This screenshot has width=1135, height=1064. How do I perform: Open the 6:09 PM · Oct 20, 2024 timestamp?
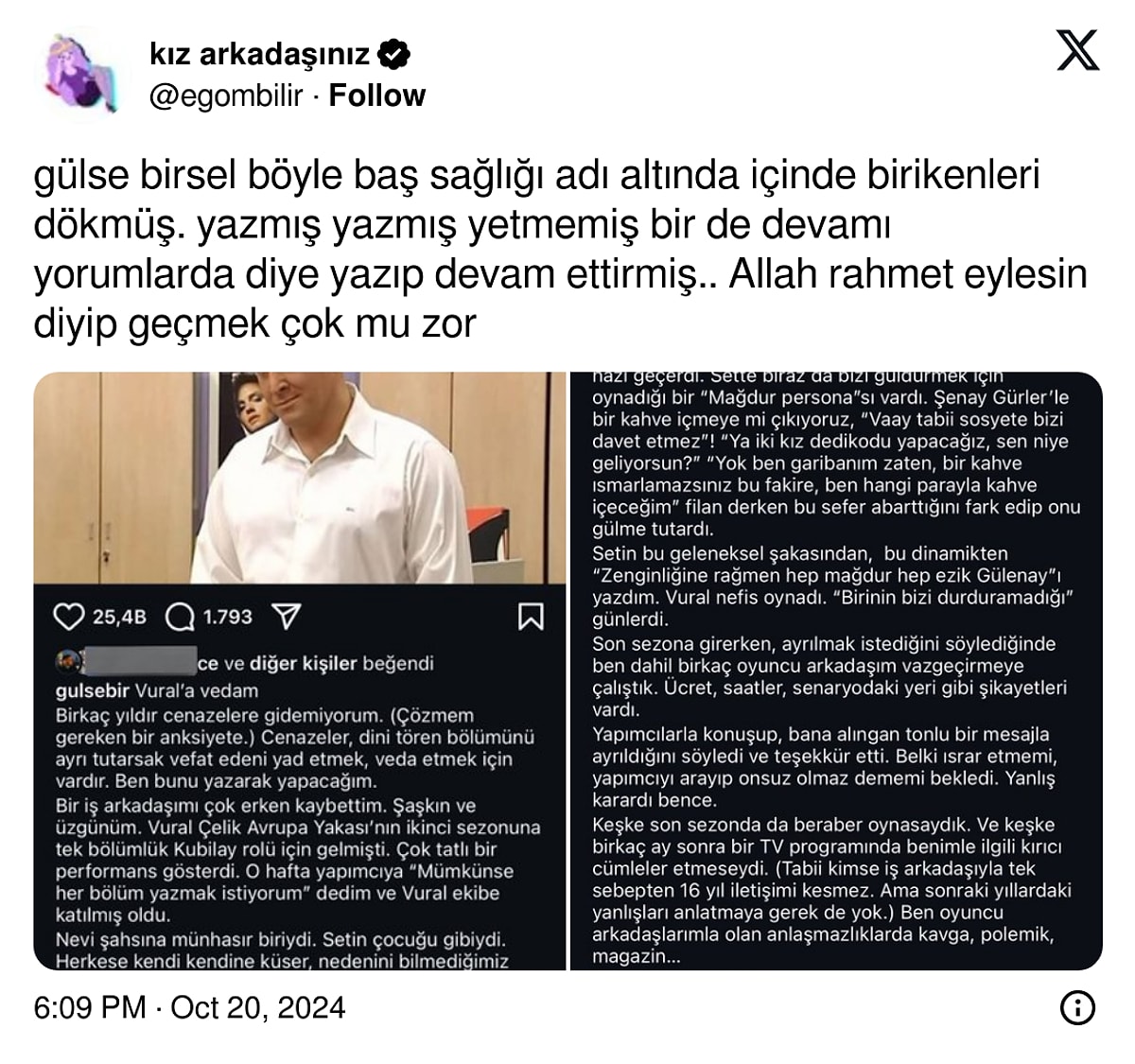189,1007
